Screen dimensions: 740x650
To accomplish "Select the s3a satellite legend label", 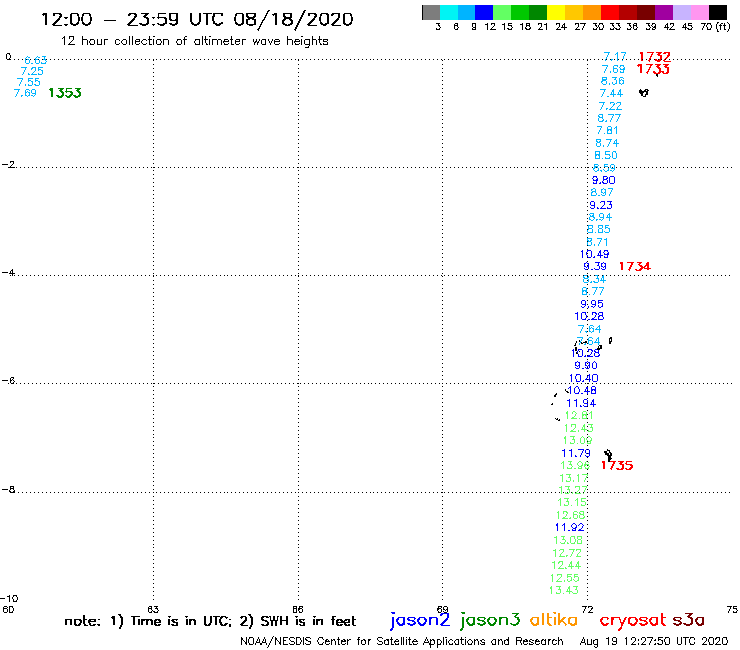I will pos(688,621).
